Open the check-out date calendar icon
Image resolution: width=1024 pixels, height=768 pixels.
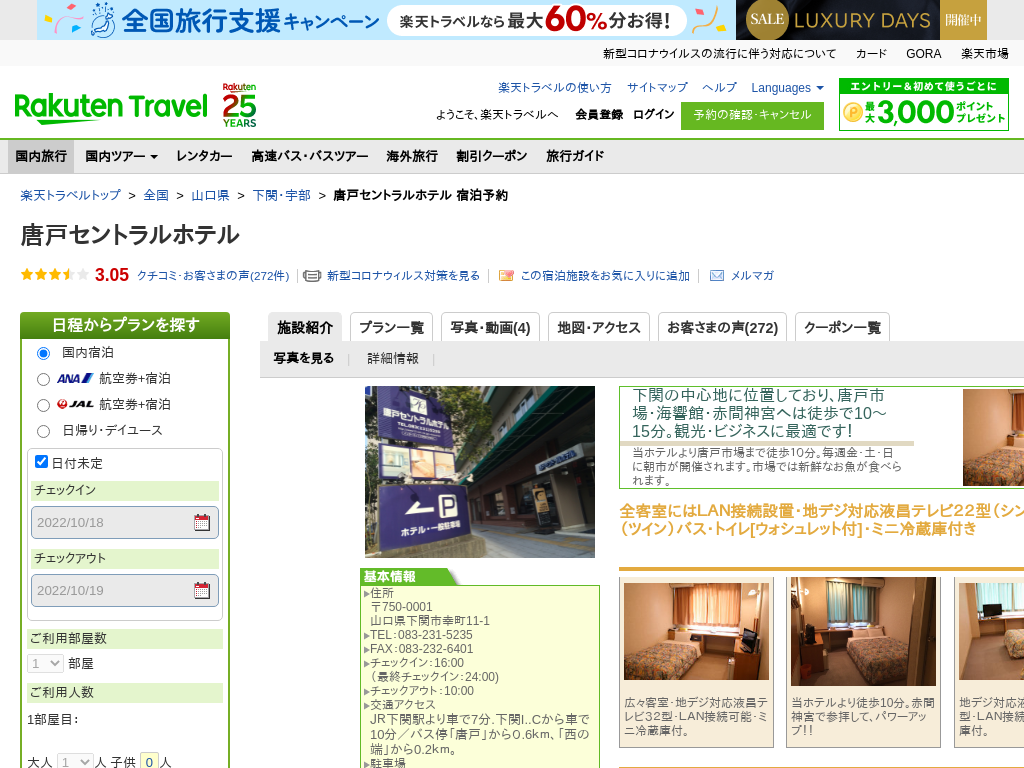pyautogui.click(x=202, y=590)
